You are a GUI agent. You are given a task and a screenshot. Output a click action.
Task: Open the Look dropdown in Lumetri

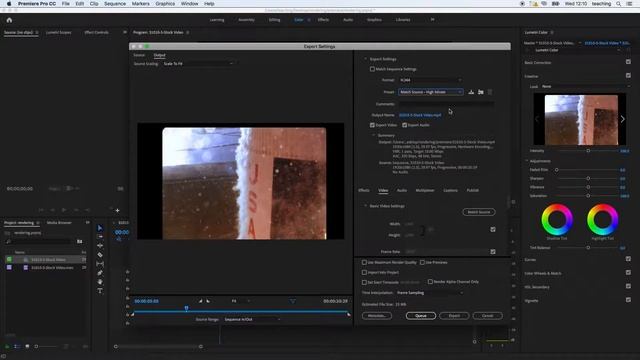(585, 87)
